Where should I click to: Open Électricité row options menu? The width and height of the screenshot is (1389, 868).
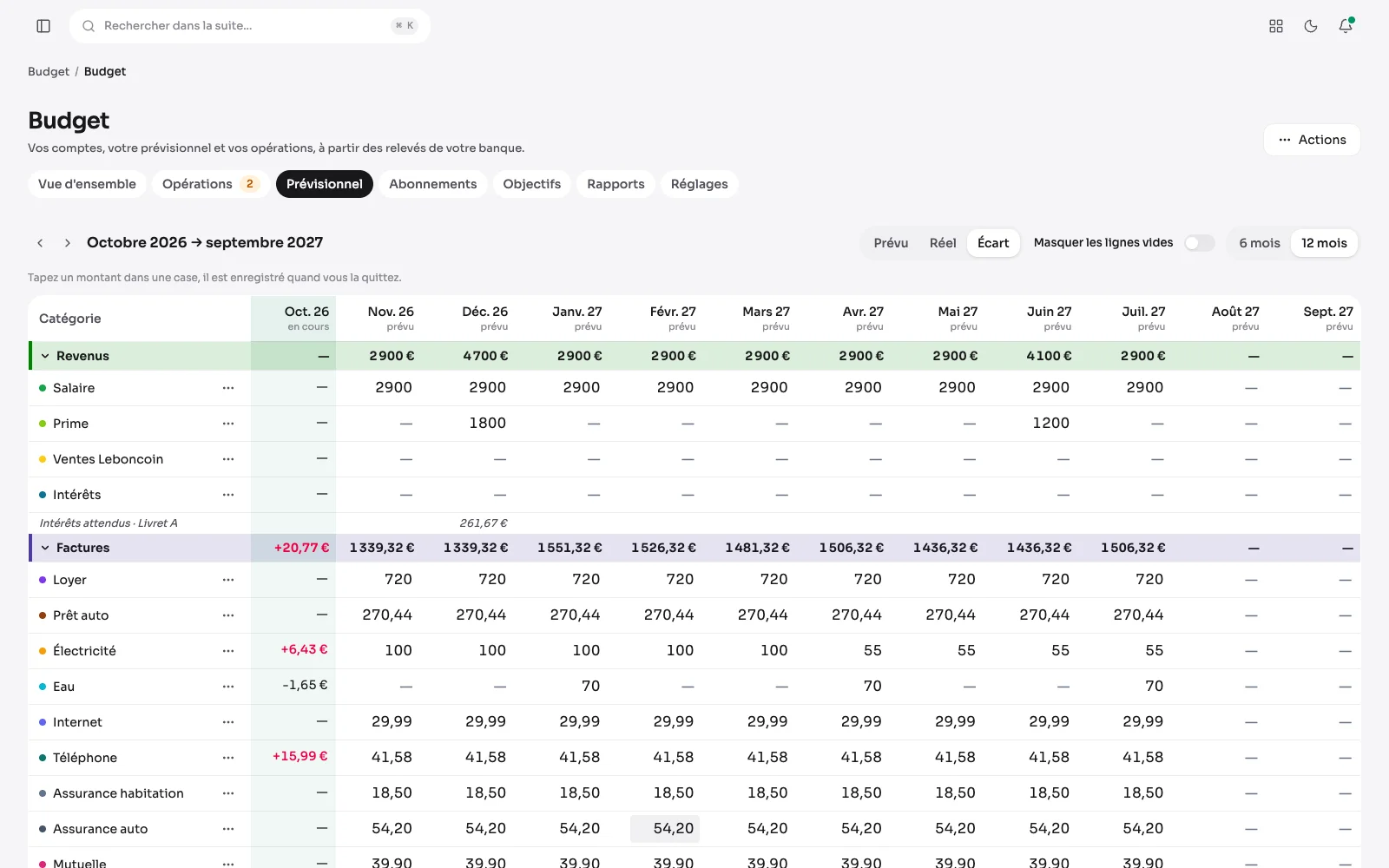click(x=228, y=651)
